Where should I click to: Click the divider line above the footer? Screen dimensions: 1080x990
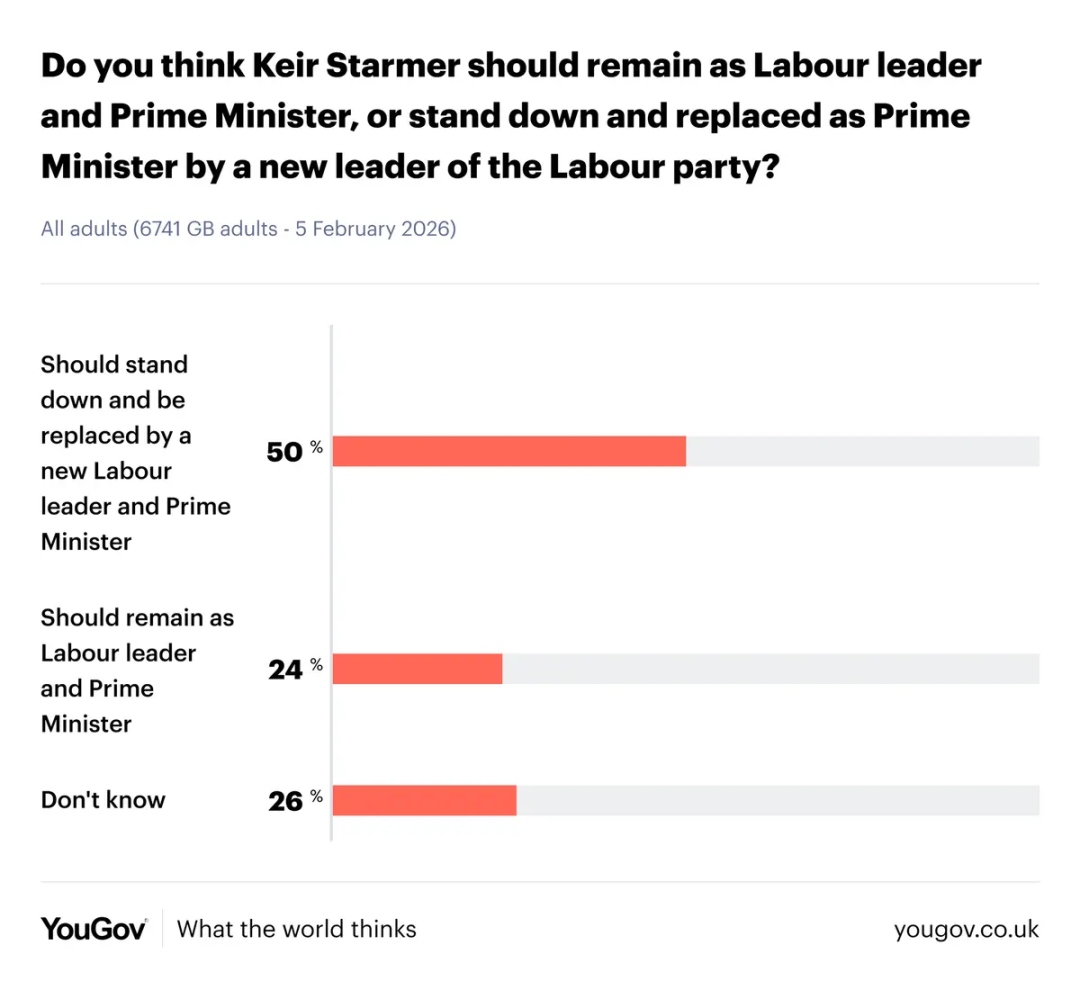(540, 882)
